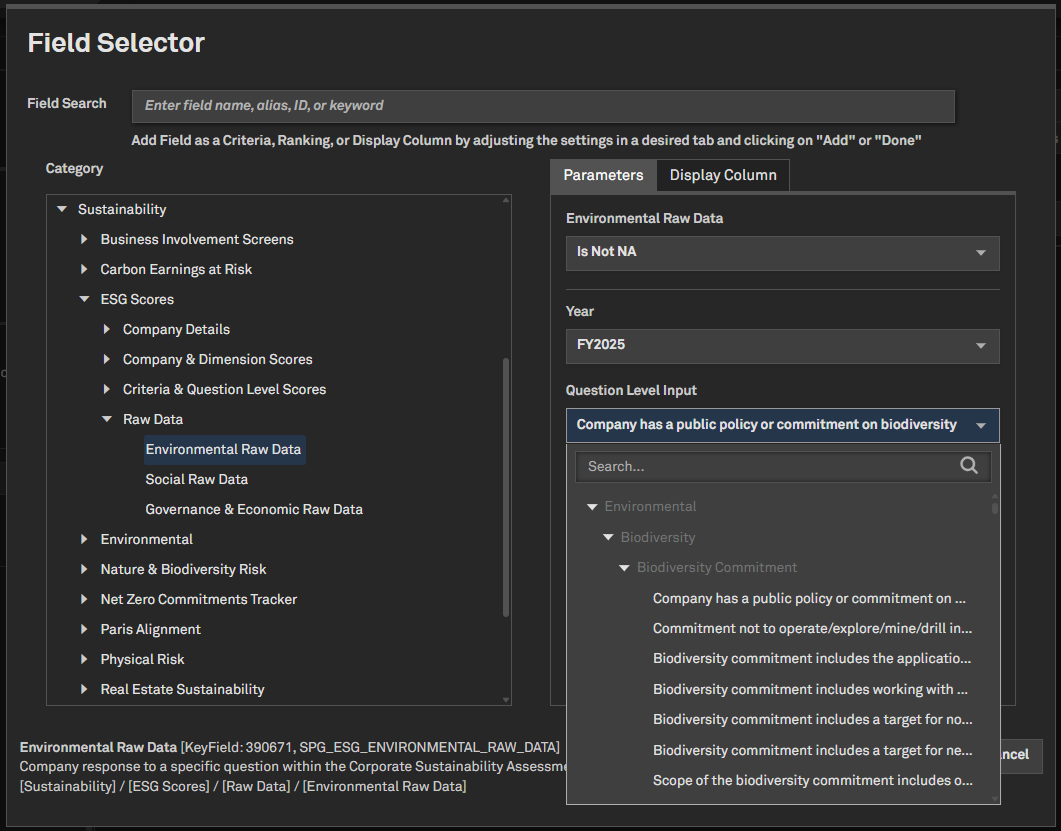Close the Question Level Input dropdown
1061x831 pixels.
pyautogui.click(x=980, y=425)
